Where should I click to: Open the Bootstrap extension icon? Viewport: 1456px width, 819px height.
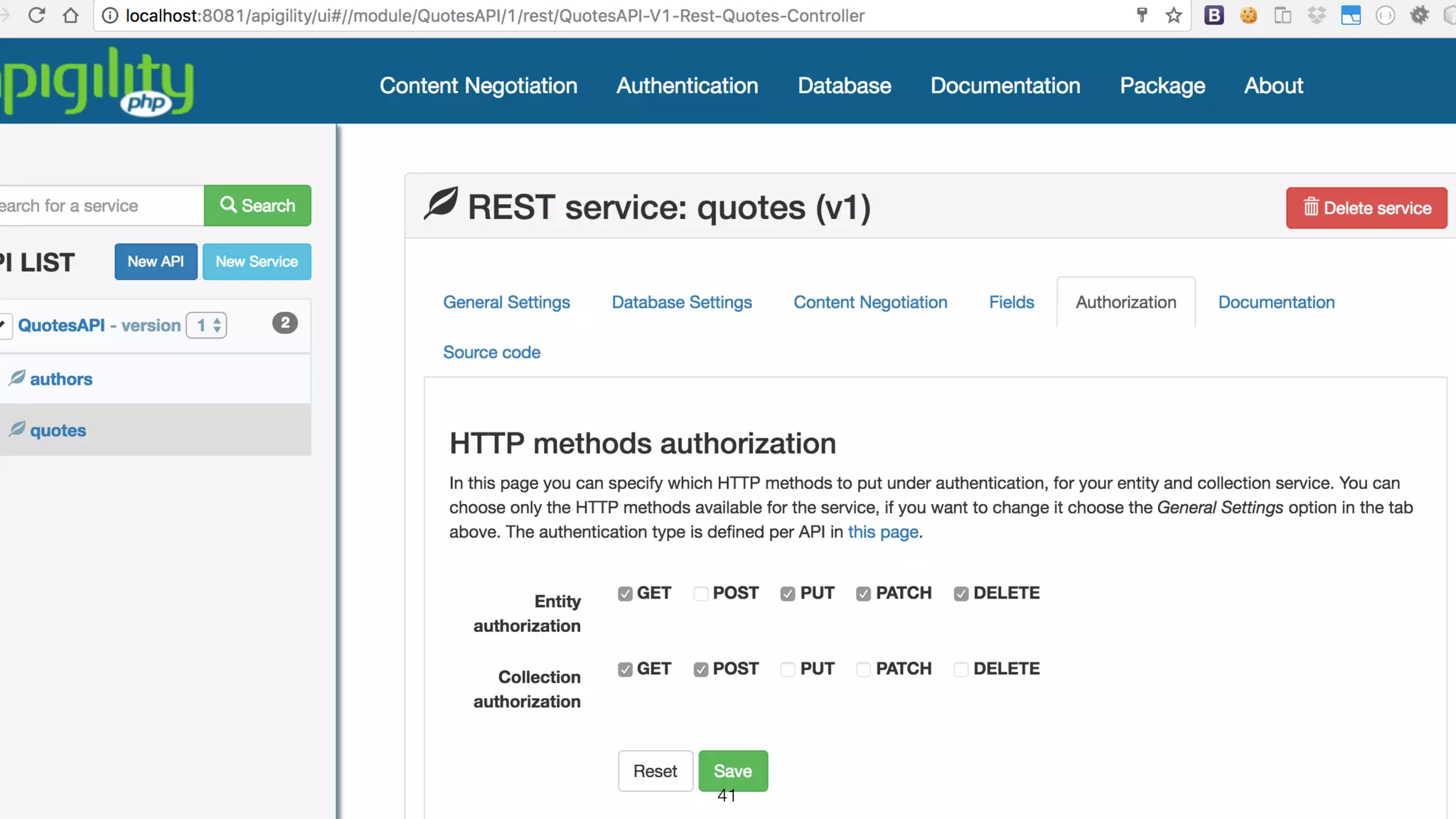1214,15
